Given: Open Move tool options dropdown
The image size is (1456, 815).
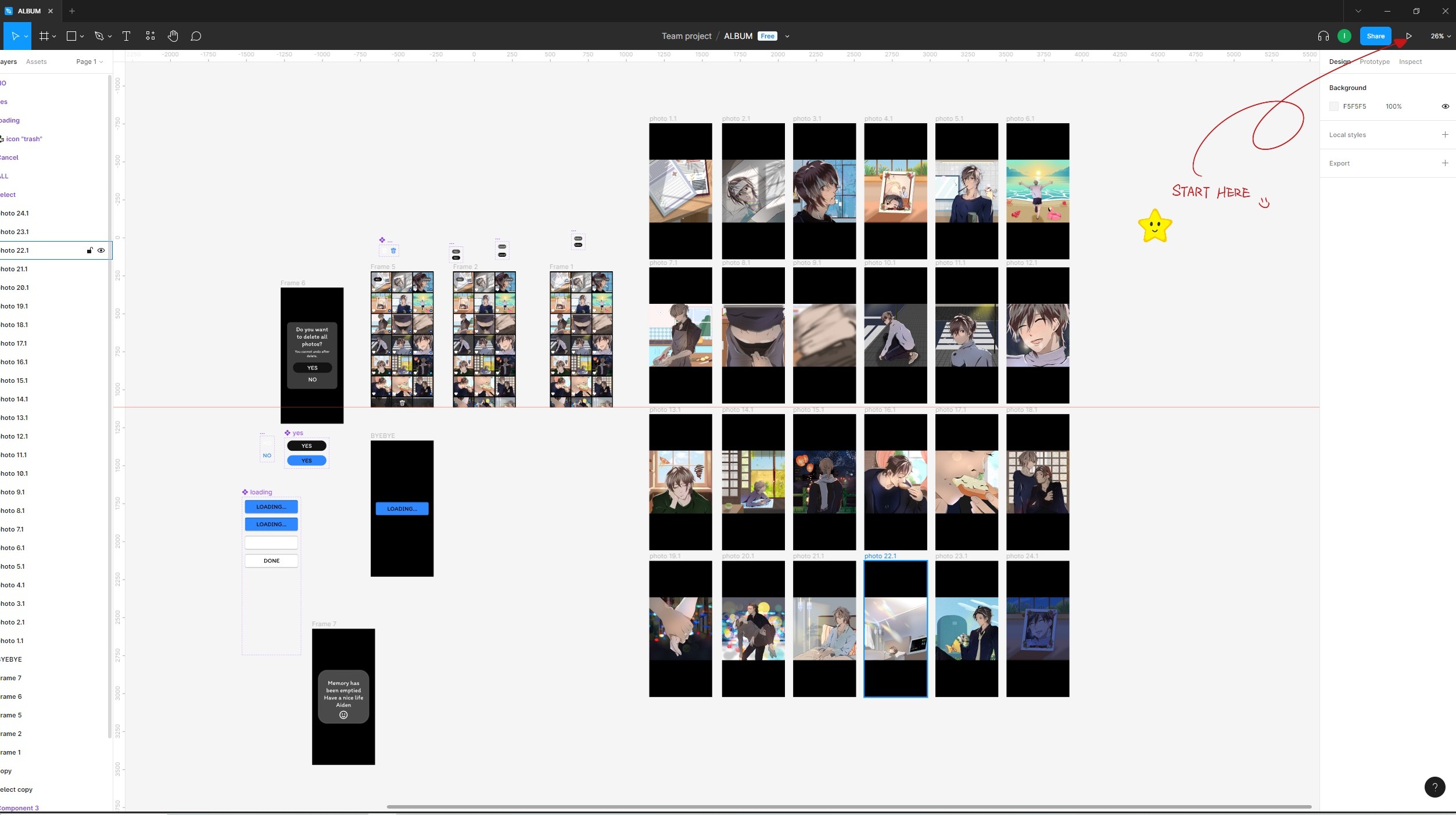Looking at the screenshot, I should click(x=26, y=37).
